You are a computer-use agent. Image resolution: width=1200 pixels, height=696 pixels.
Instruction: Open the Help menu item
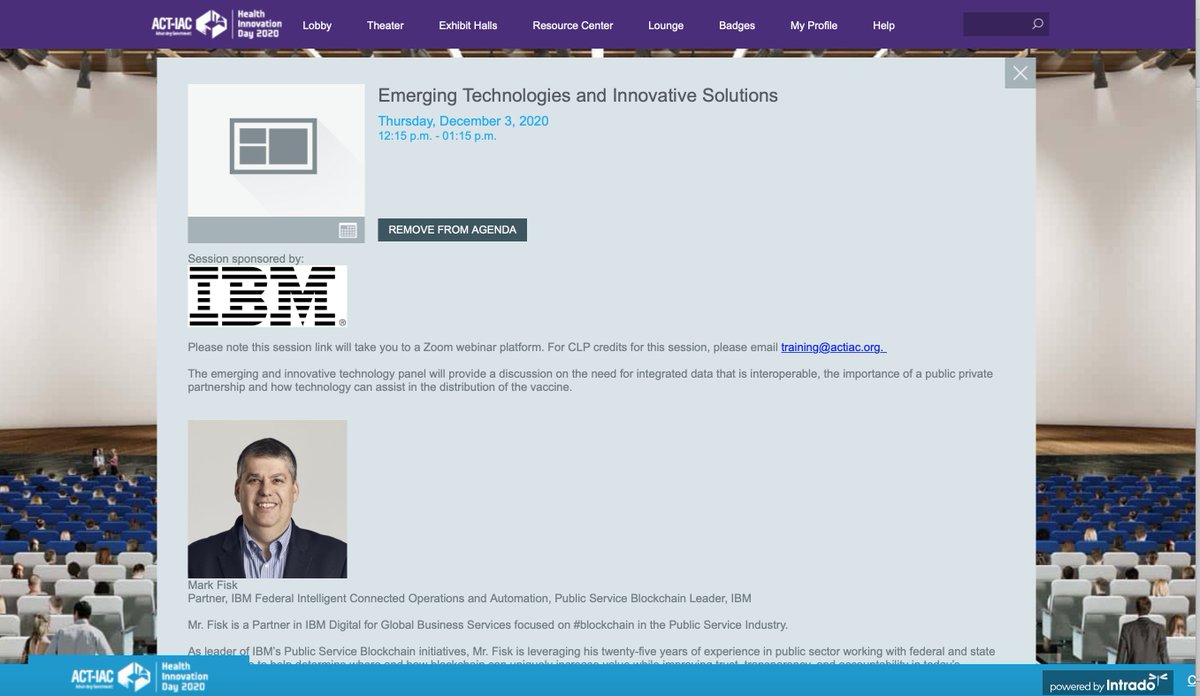(883, 25)
